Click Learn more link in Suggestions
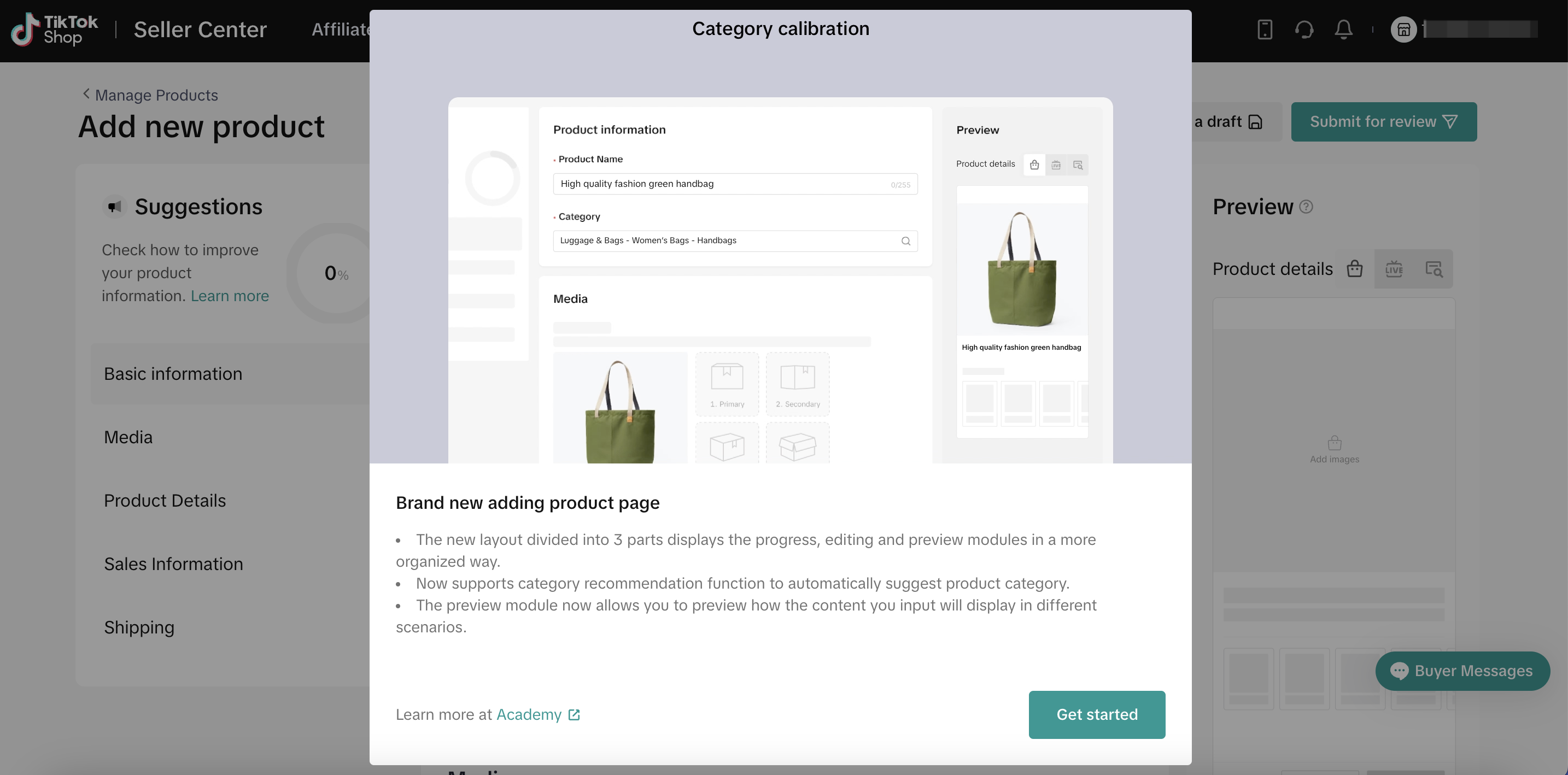 point(230,296)
